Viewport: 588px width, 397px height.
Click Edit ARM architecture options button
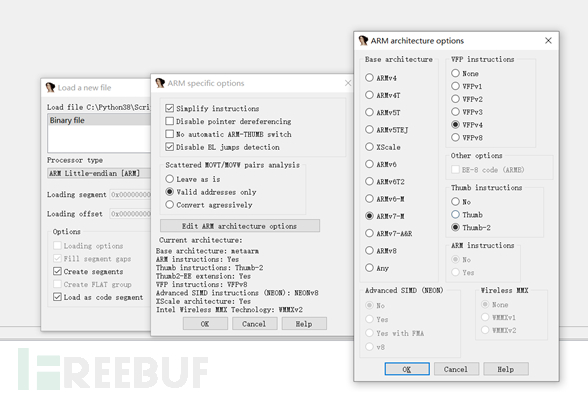(240, 226)
